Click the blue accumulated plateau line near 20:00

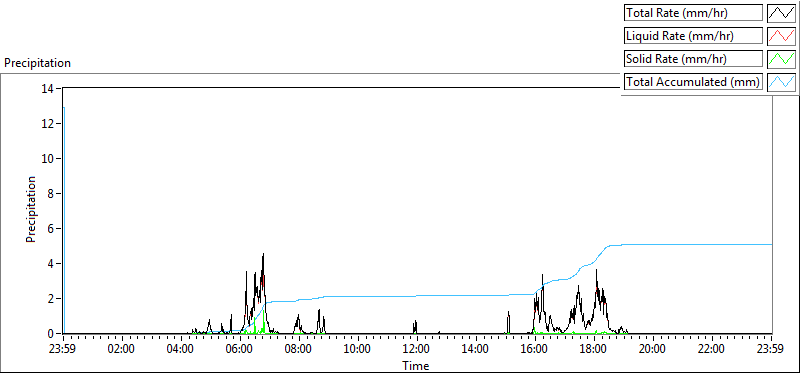653,244
